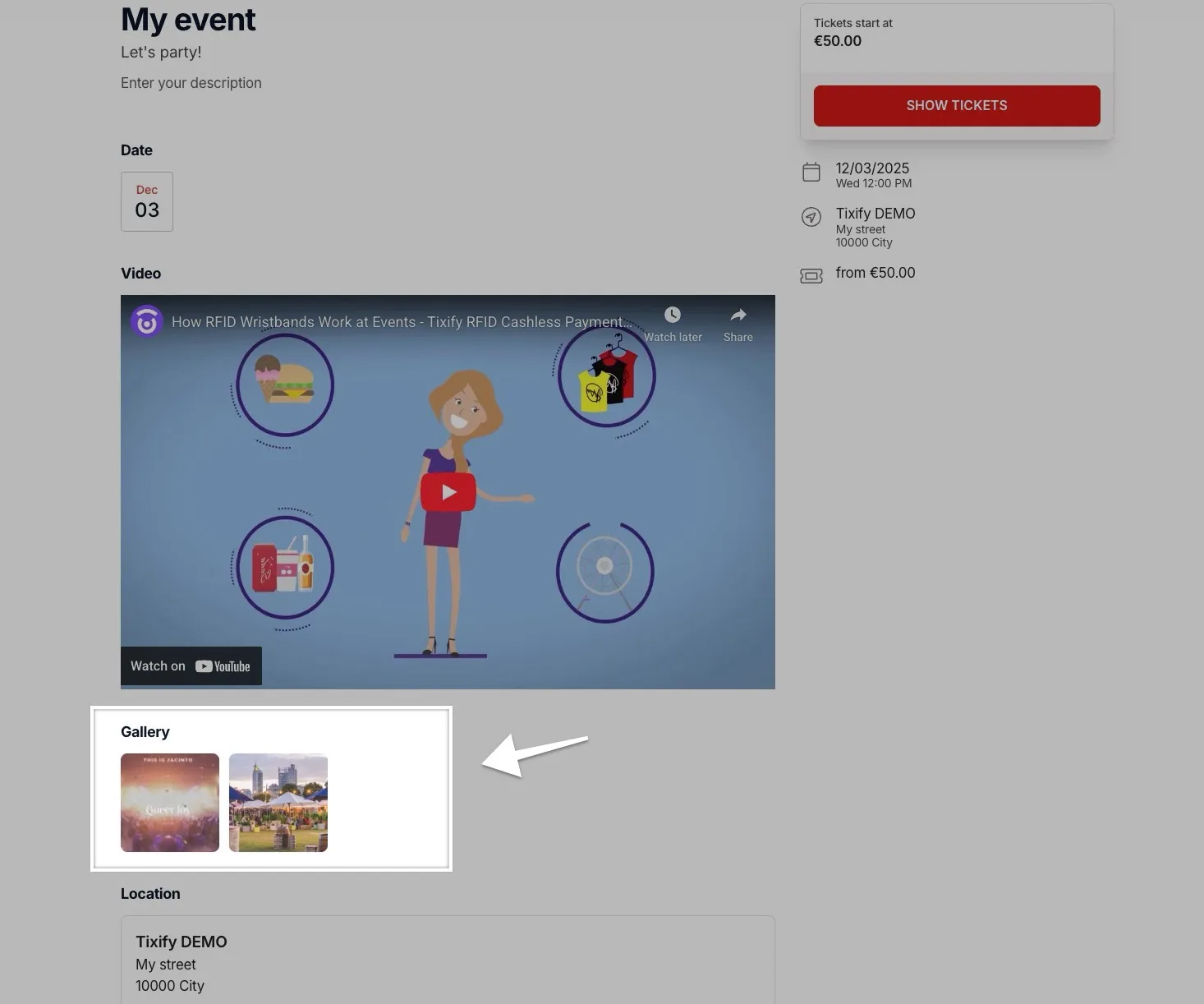Open the outdoor city garden gallery thumbnail
The height and width of the screenshot is (1004, 1204).
[x=278, y=803]
